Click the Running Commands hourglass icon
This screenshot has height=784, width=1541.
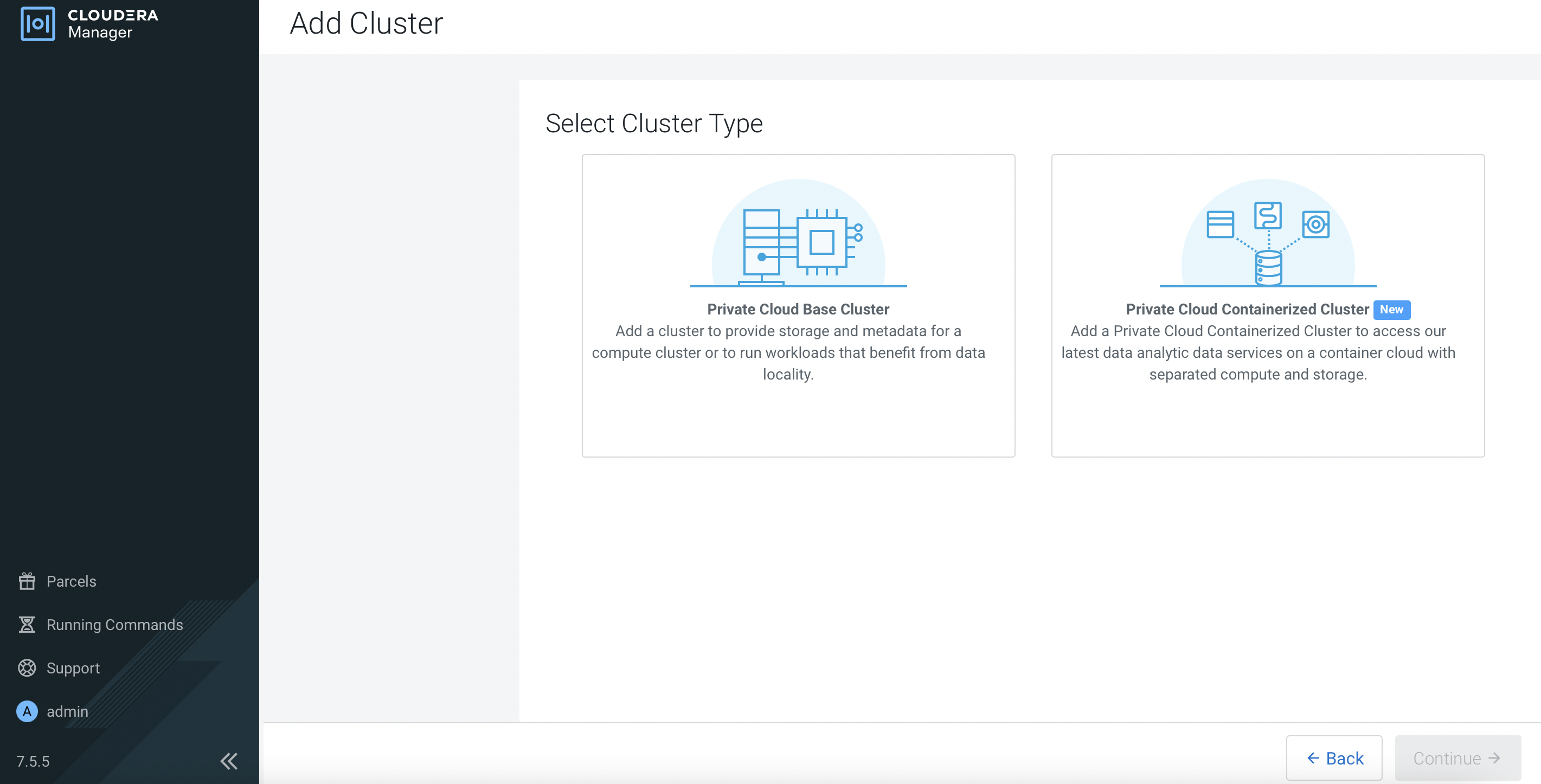pyautogui.click(x=27, y=625)
